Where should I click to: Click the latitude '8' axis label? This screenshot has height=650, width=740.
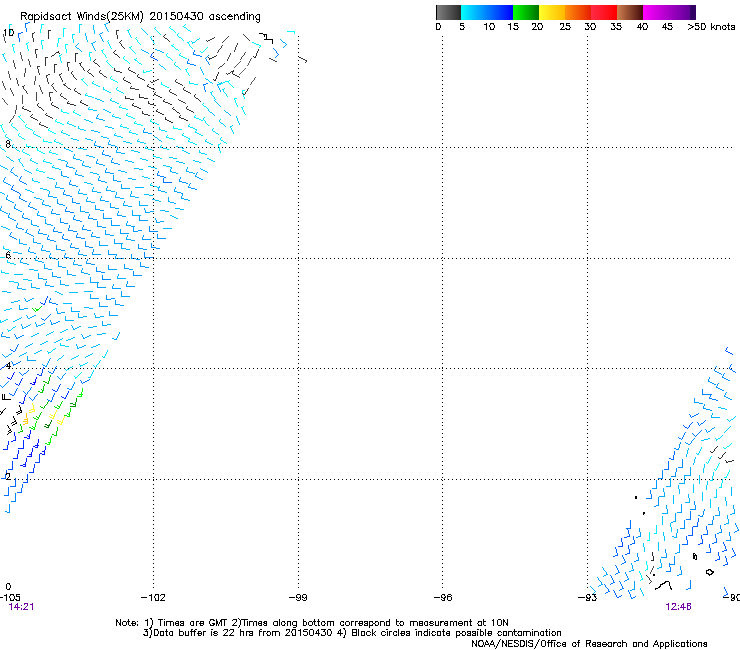tap(8, 144)
